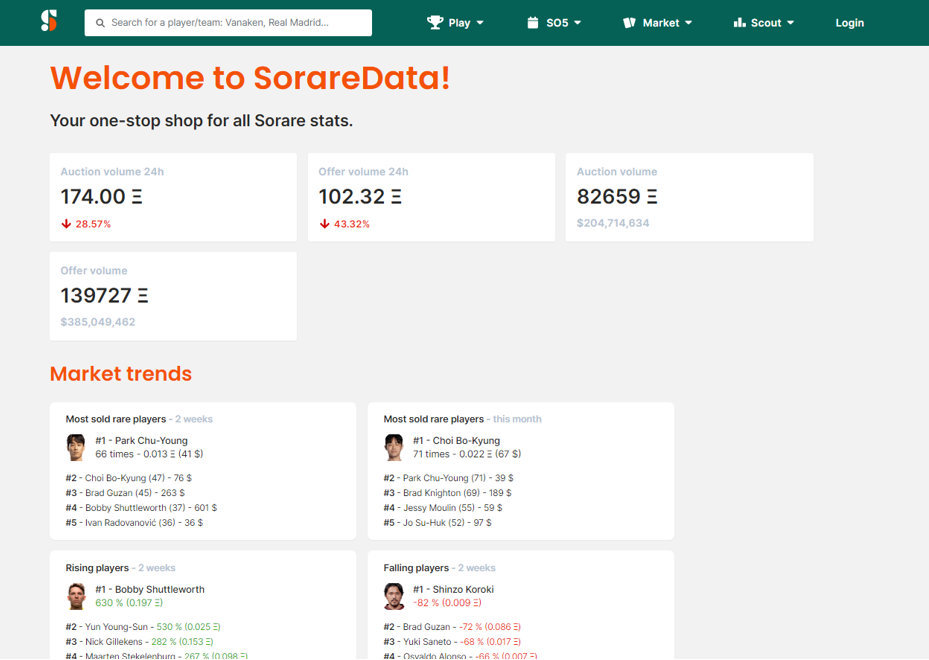Open Bobby Shuttleworth's player photo
The height and width of the screenshot is (660, 929).
tap(76, 596)
